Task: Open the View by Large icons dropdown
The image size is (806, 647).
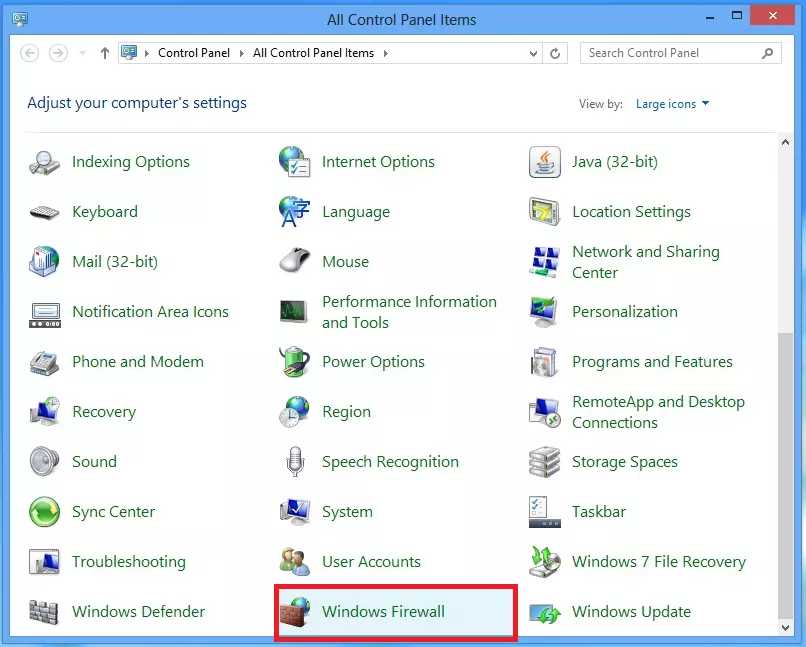Action: pyautogui.click(x=672, y=104)
